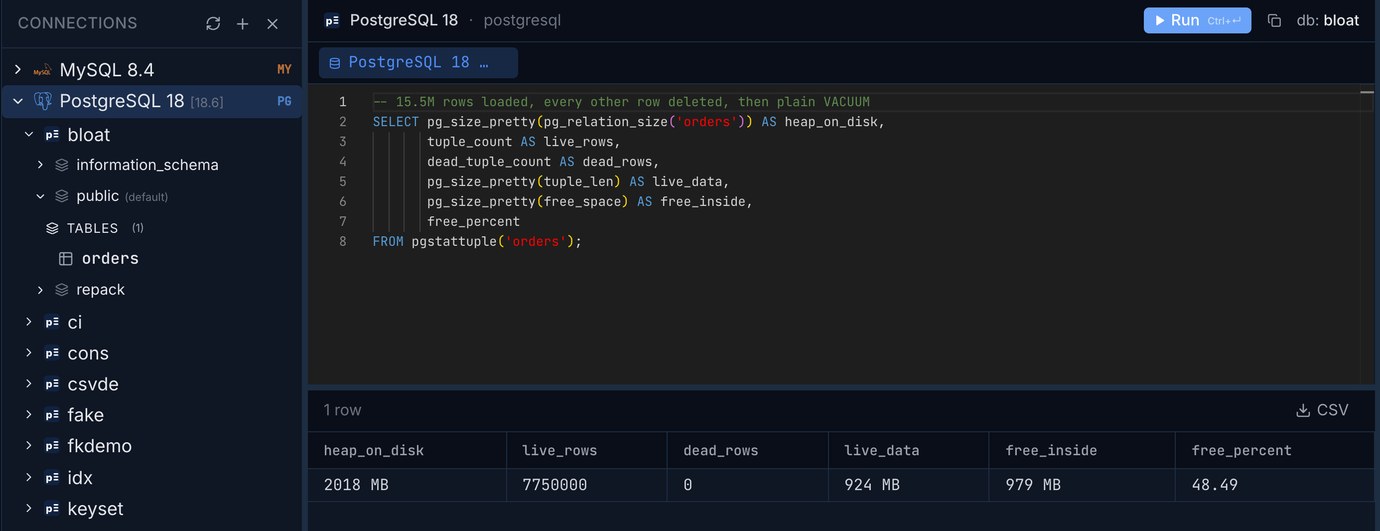Screen dimensions: 1380x531
Task: Click the PG badge on PostgreSQL 18 row
Action: click(x=284, y=101)
